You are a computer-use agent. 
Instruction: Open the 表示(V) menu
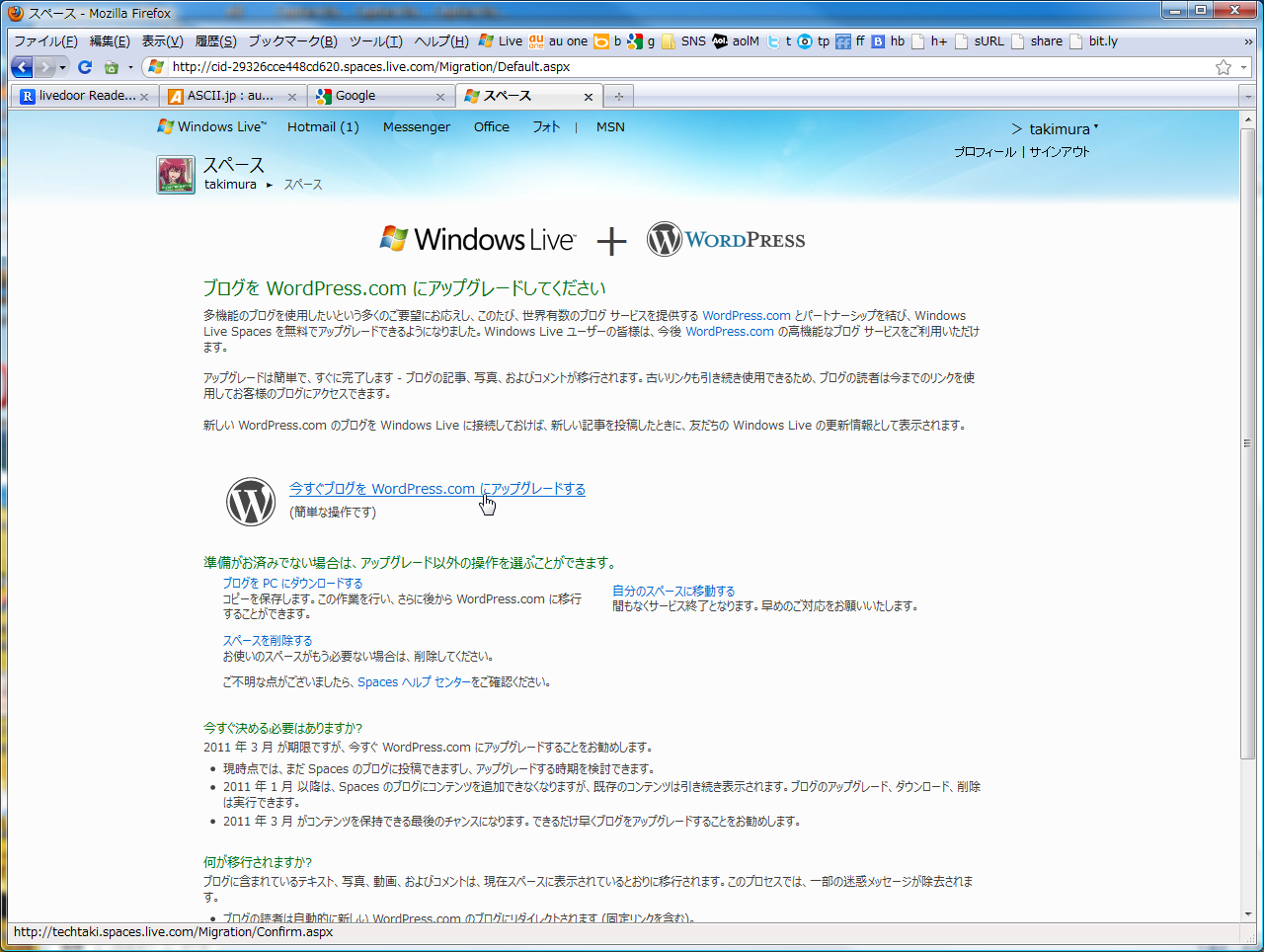tap(162, 41)
